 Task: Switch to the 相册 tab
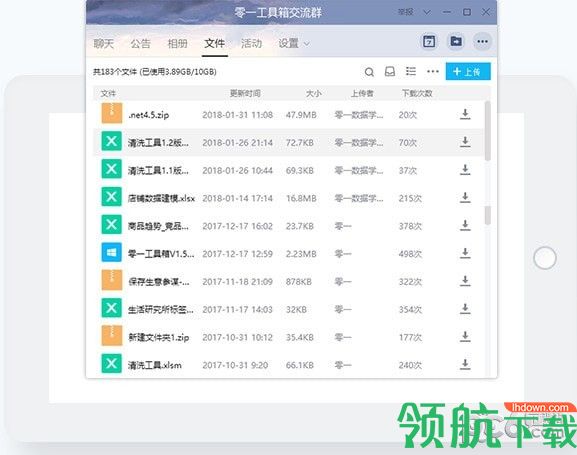(177, 44)
